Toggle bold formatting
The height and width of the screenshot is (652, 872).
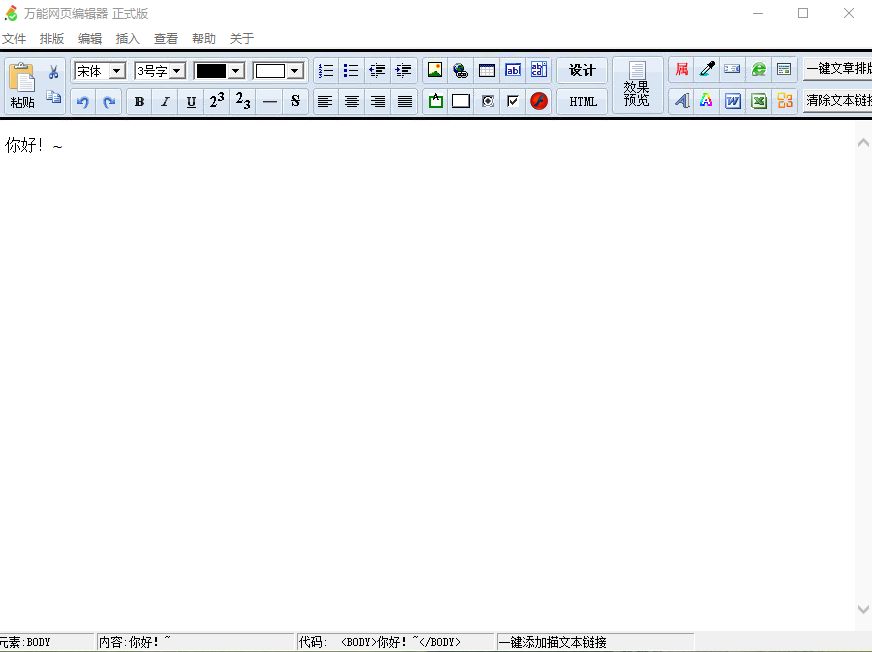click(139, 101)
